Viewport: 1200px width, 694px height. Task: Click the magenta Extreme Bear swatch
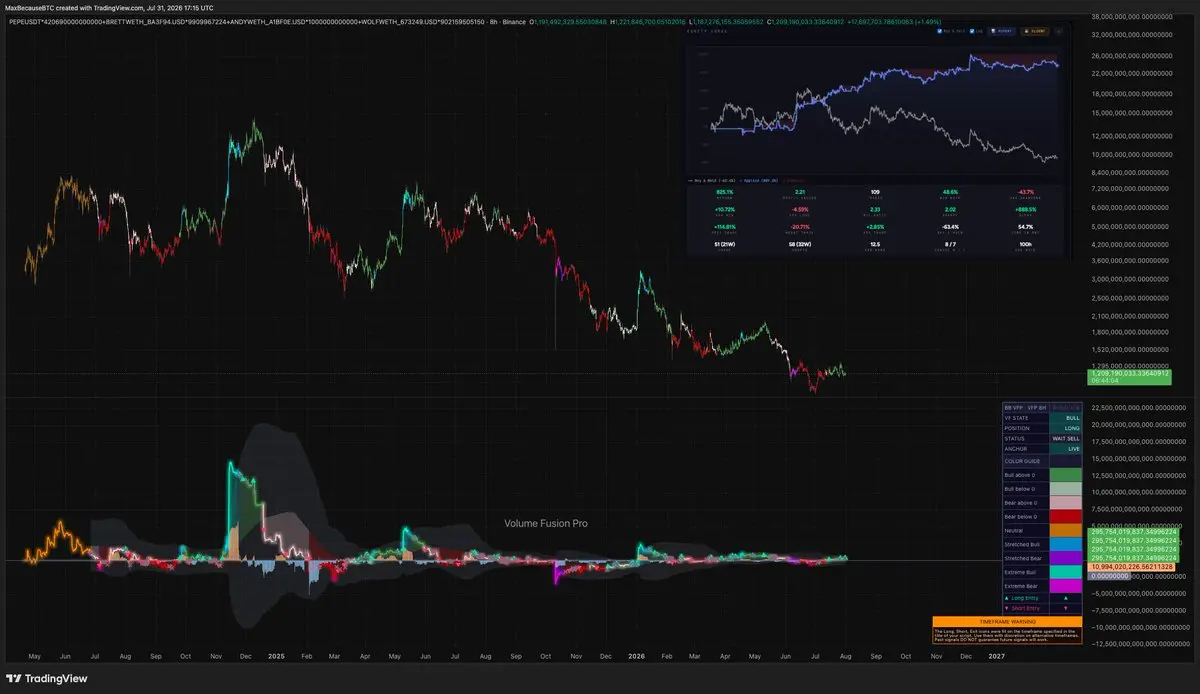click(x=1066, y=586)
